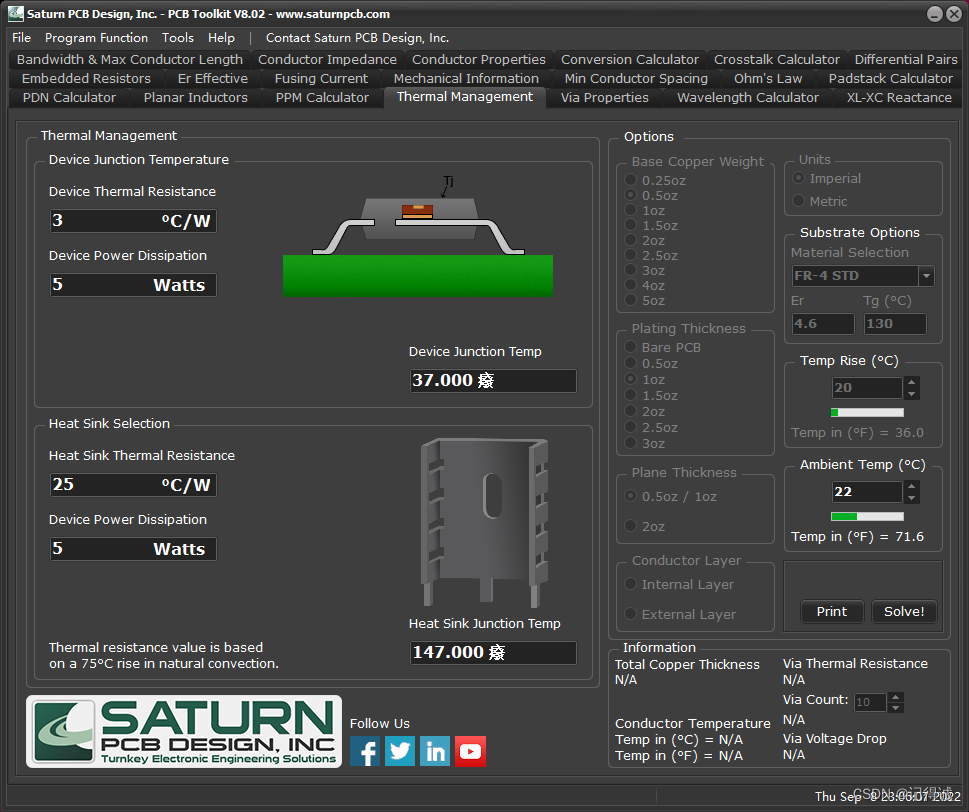
Task: Click the Heat Sink Junction Temp result
Action: [493, 653]
